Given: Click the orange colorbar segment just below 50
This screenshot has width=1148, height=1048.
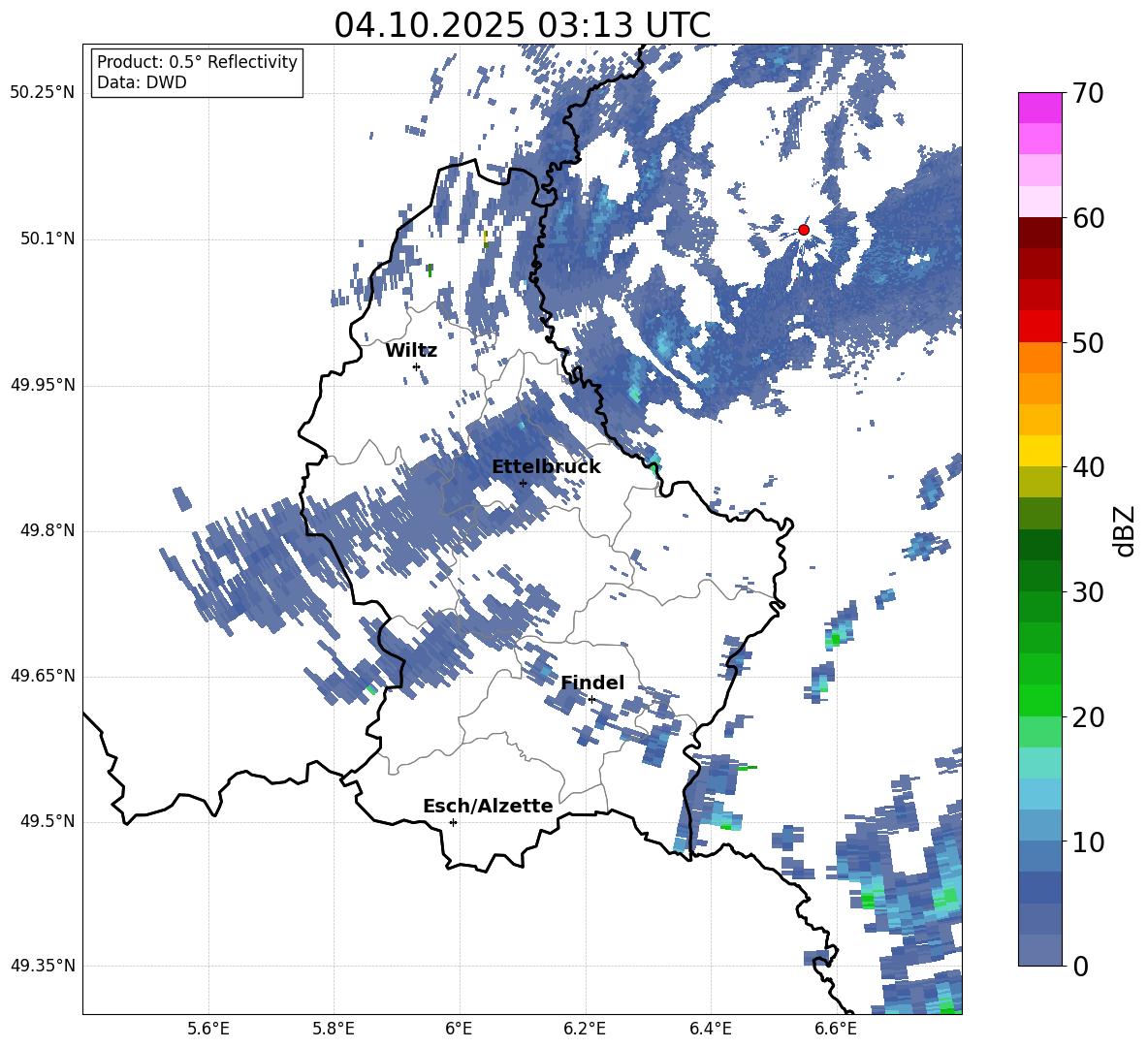Looking at the screenshot, I should click(x=1040, y=358).
